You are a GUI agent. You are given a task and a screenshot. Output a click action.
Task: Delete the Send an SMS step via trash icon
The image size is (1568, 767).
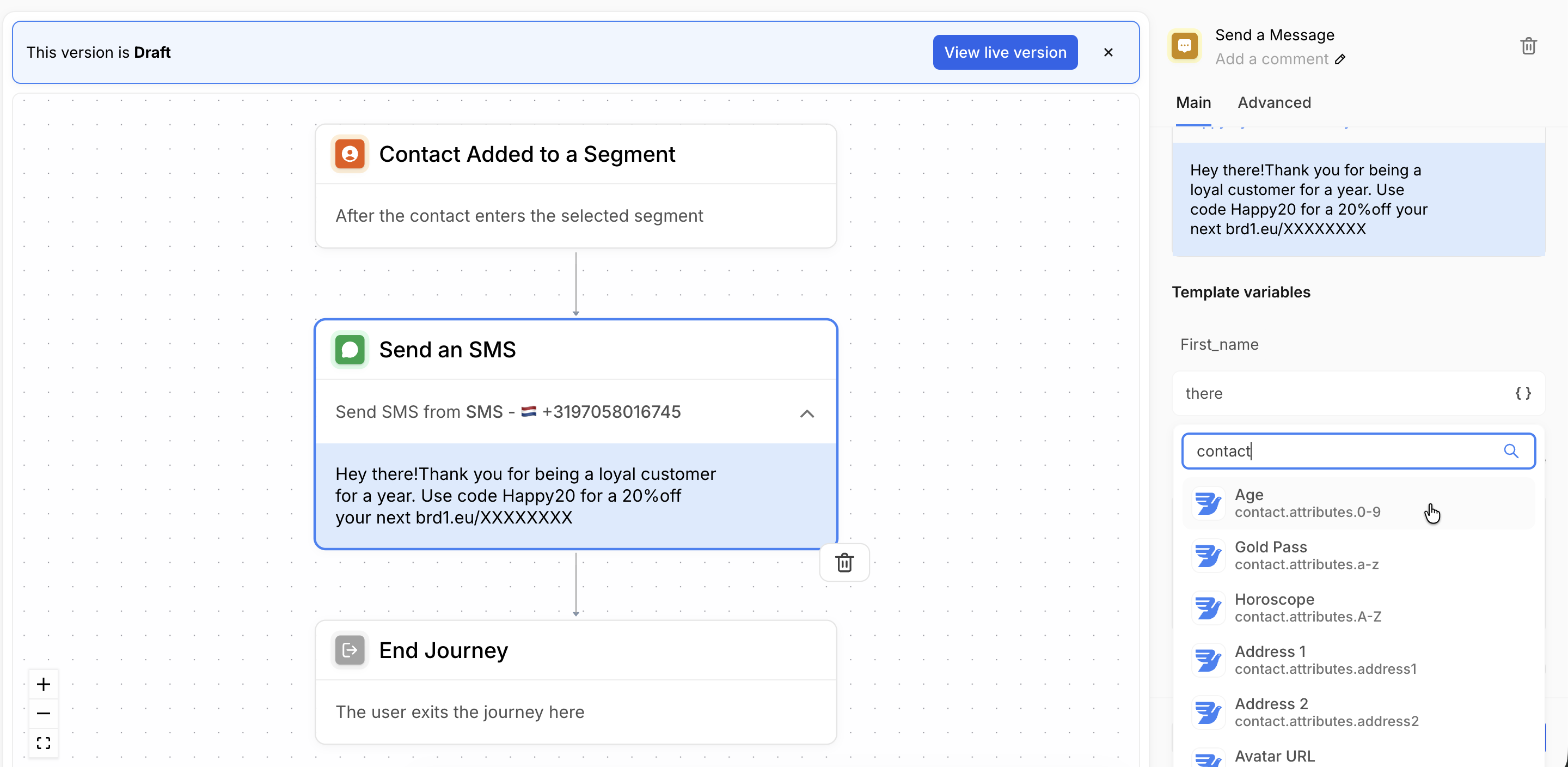844,562
